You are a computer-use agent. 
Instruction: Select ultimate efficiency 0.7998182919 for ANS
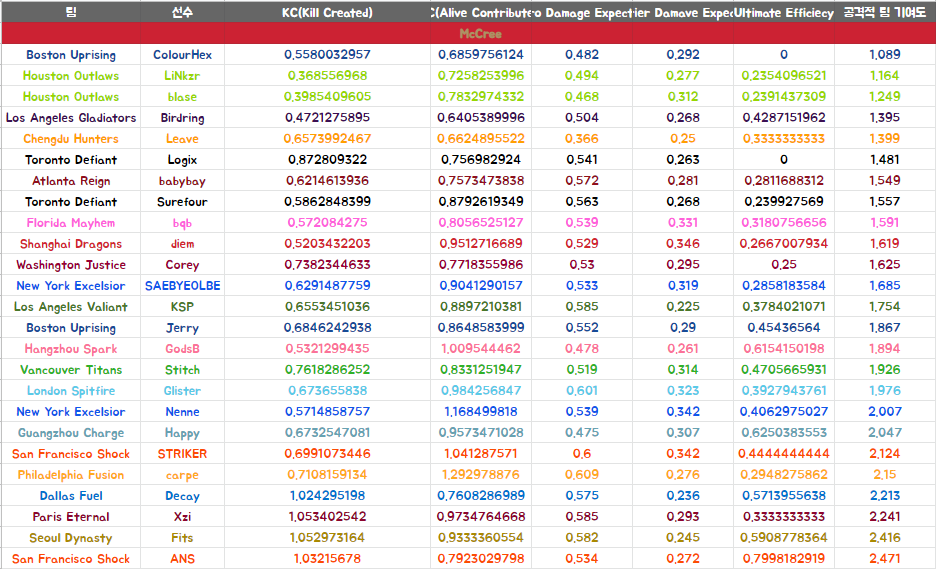[x=784, y=559]
